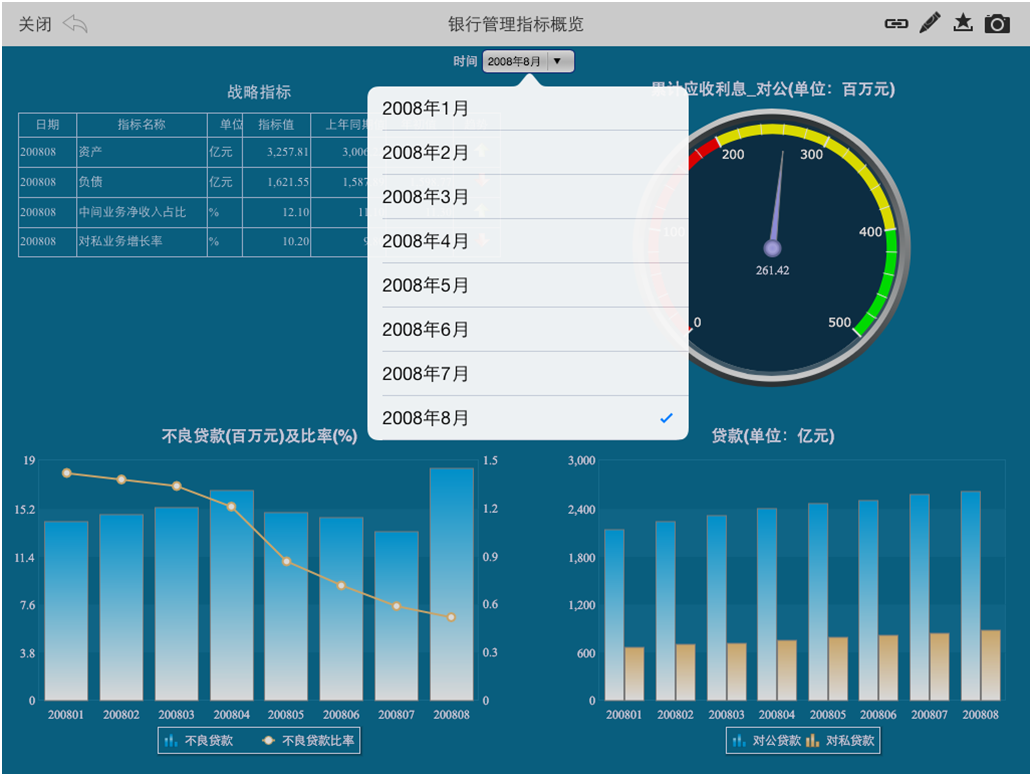Image resolution: width=1032 pixels, height=776 pixels.
Task: Click the 200808 对公贷款 blue bar
Action: [x=971, y=596]
